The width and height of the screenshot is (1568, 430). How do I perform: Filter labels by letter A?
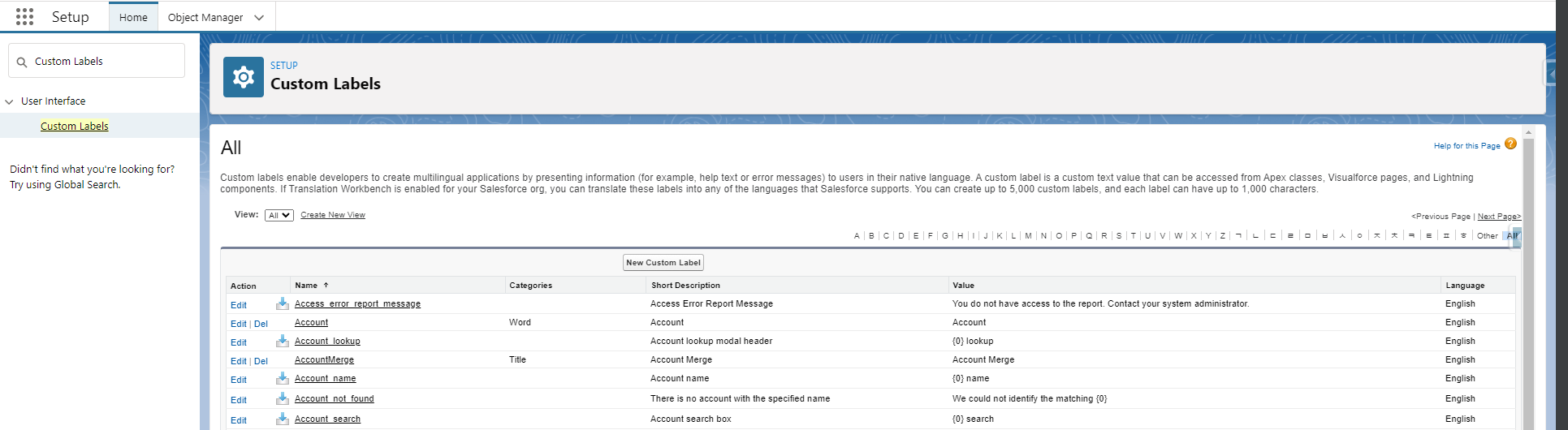[857, 236]
